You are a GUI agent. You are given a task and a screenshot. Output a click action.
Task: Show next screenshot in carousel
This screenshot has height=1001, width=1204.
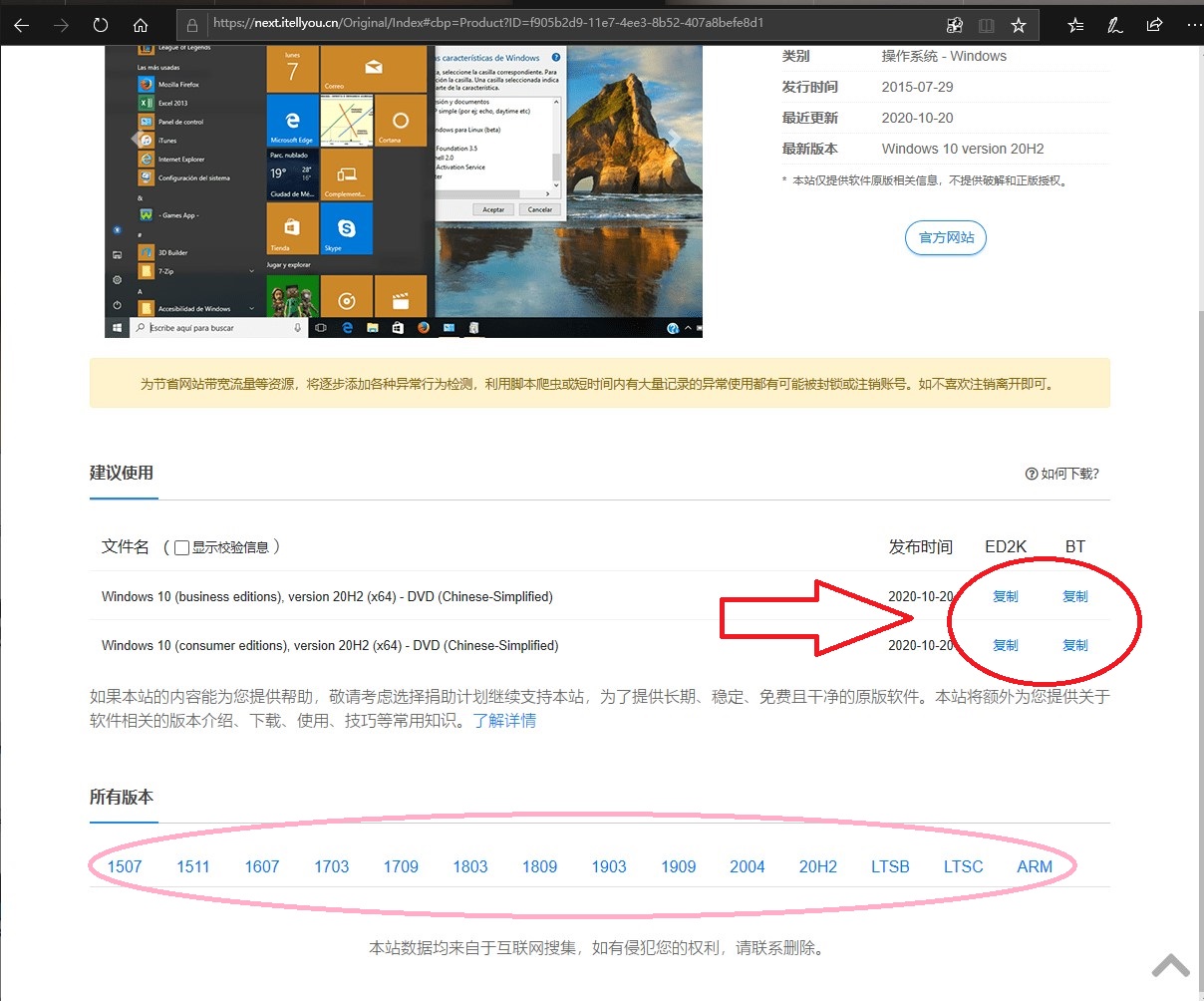(x=675, y=140)
